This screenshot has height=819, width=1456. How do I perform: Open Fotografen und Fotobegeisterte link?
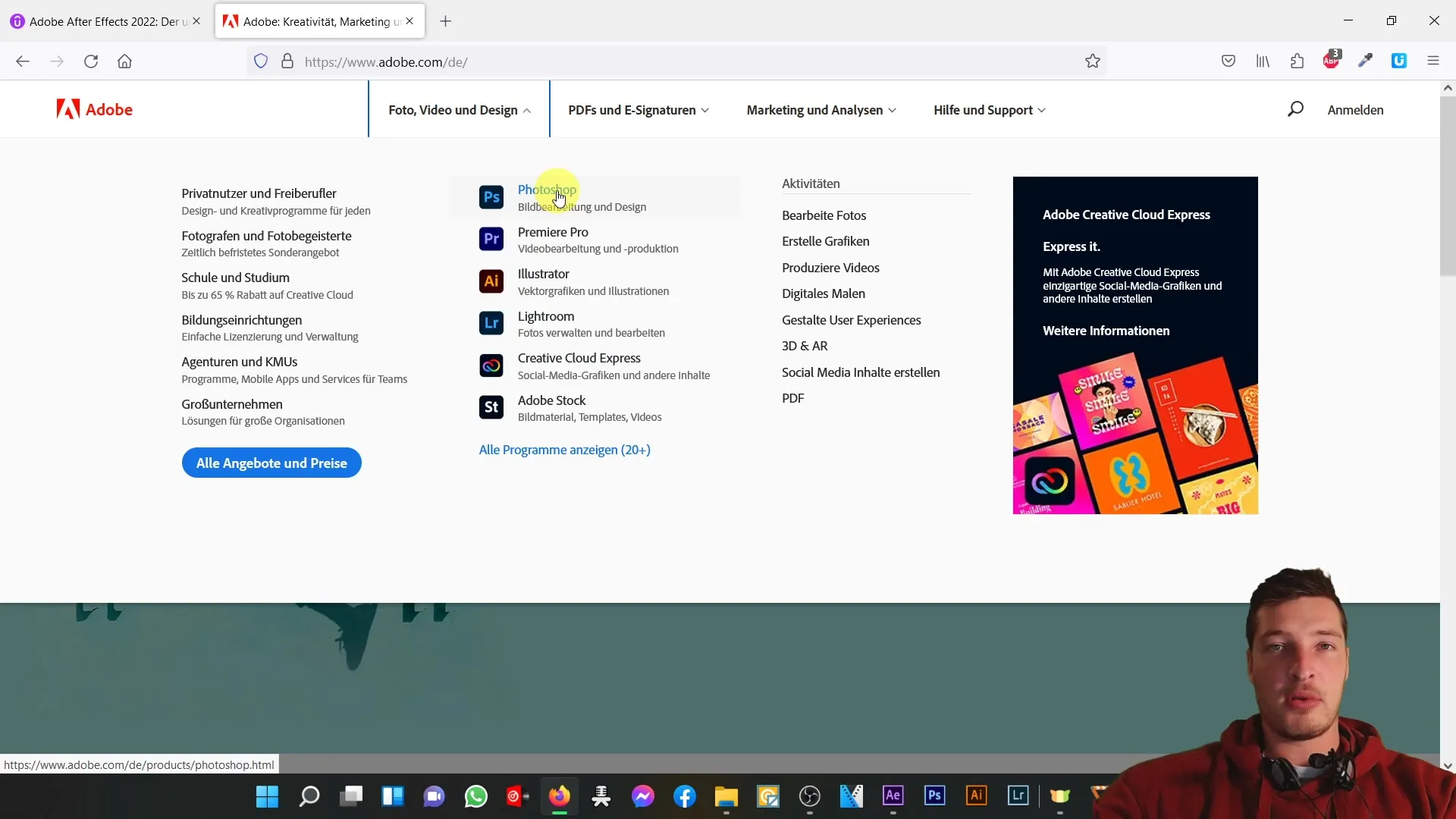[266, 236]
